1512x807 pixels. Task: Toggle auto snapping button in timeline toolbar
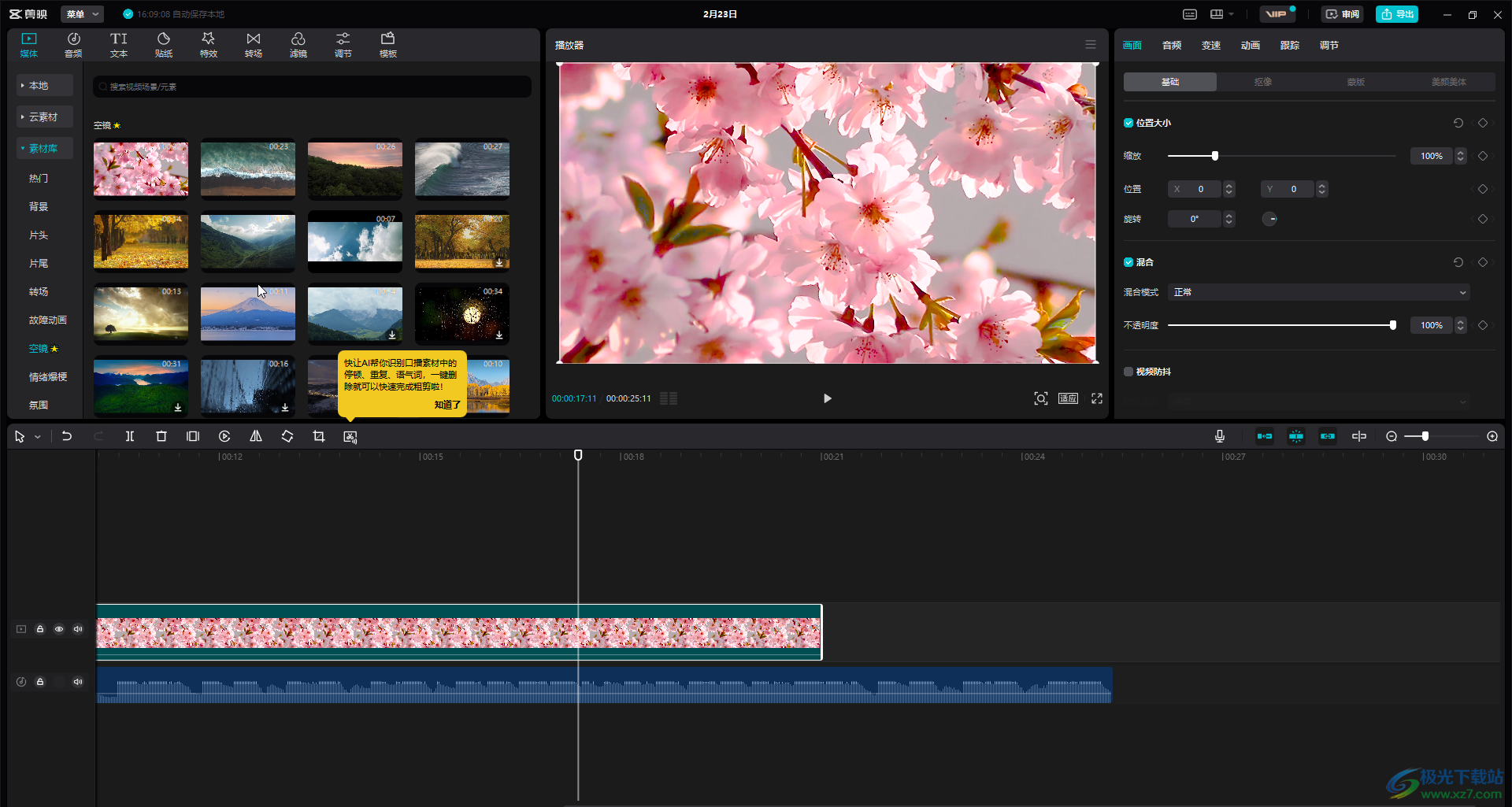[x=1296, y=436]
